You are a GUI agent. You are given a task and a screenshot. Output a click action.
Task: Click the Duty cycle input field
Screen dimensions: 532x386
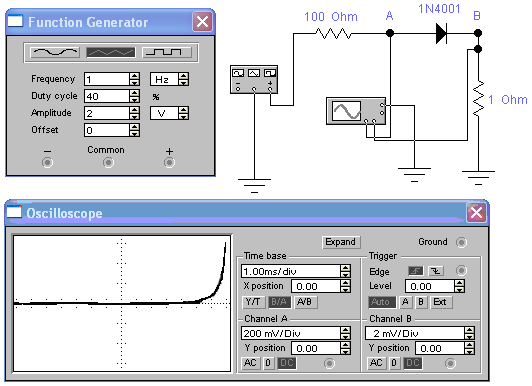pos(107,96)
